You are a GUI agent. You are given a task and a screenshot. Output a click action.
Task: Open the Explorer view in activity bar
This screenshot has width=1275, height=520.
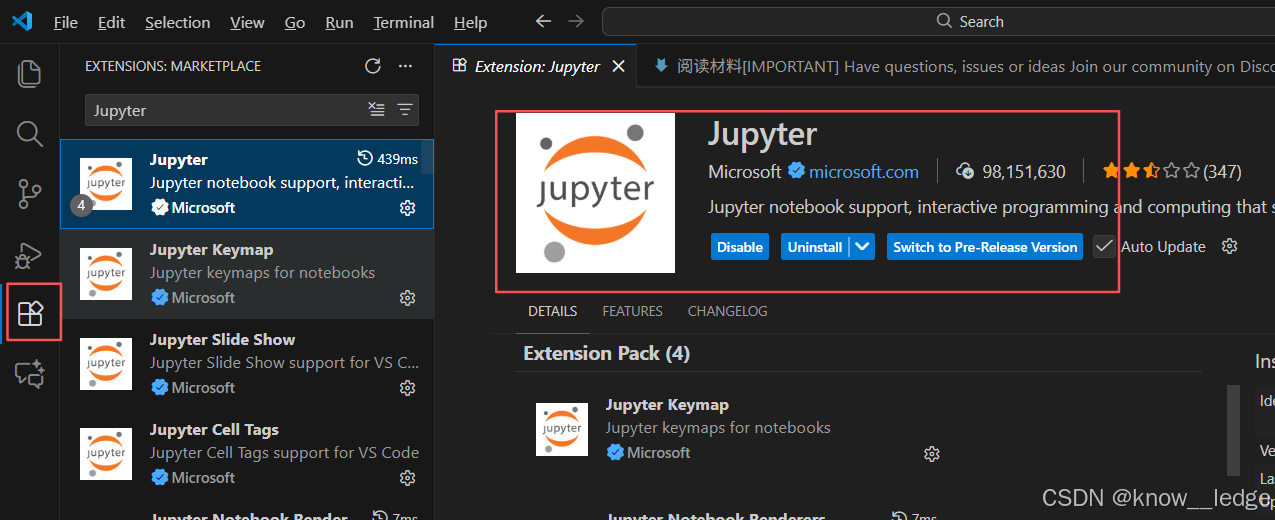(30, 73)
